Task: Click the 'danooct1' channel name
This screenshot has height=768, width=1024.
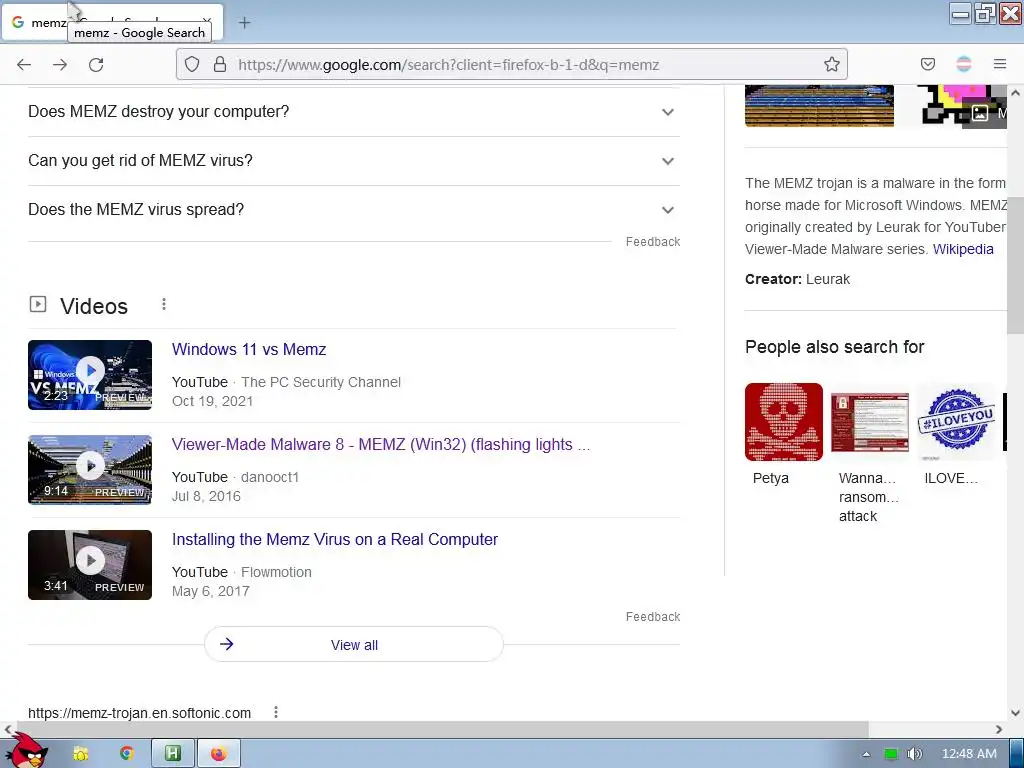Action: point(270,477)
